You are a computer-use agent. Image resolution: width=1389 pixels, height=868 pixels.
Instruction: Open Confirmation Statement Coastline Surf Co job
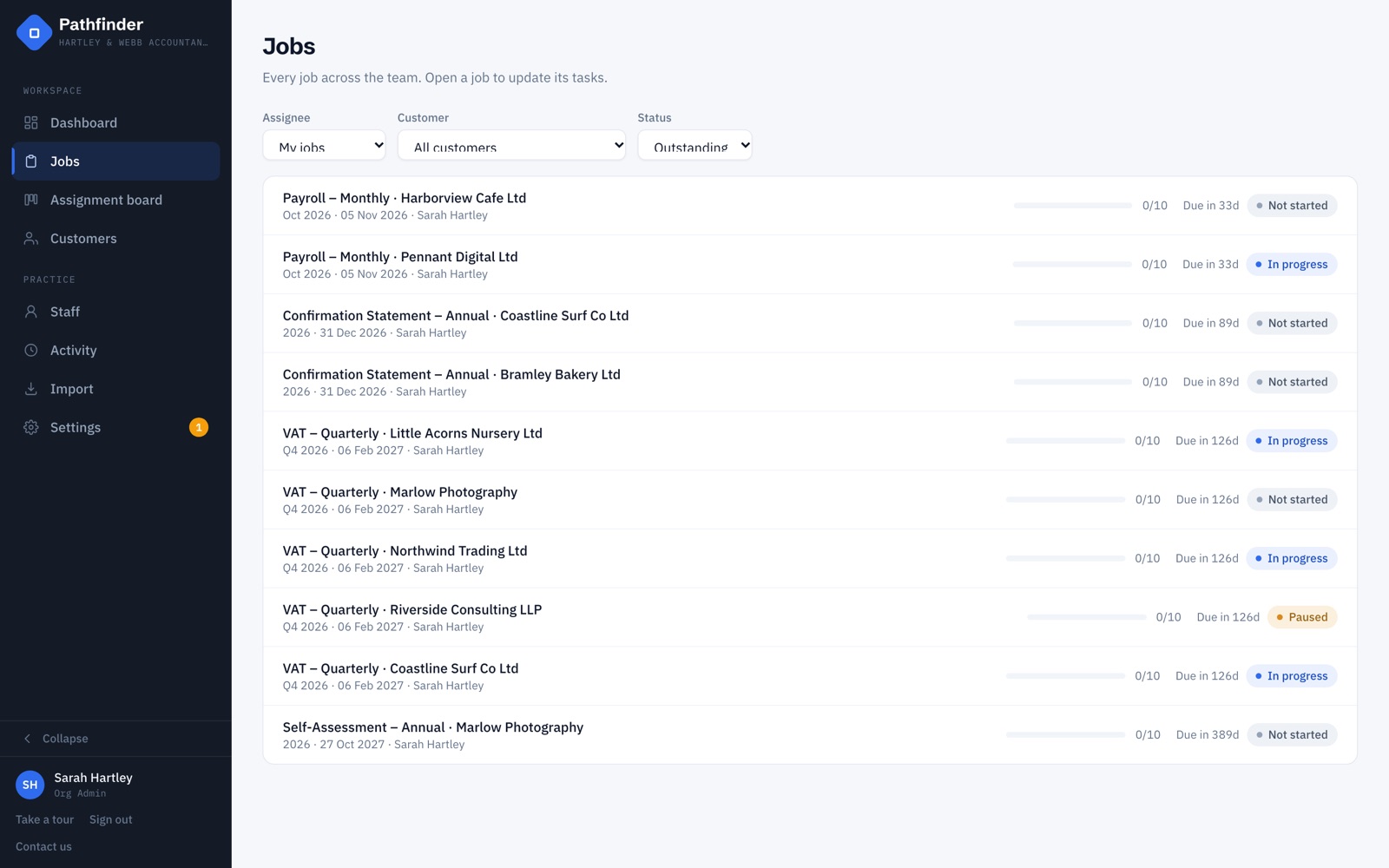click(810, 324)
